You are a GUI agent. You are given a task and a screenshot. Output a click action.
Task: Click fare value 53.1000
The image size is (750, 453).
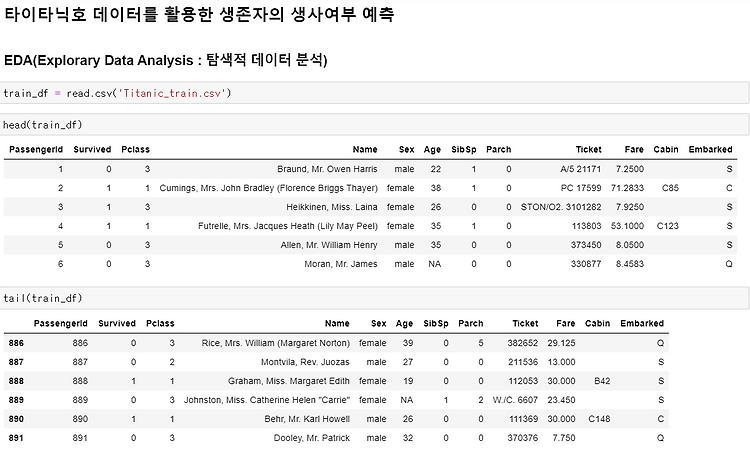point(627,226)
